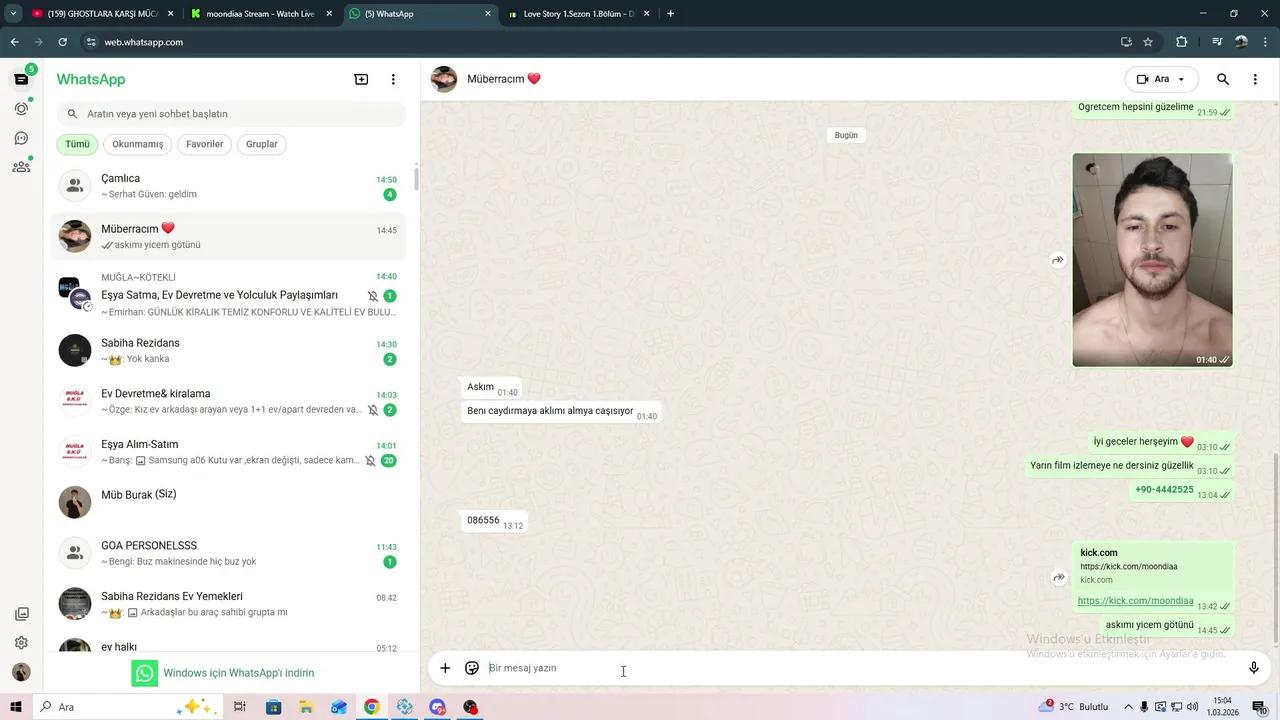Open the Çamlıca group chat
The height and width of the screenshot is (720, 1280).
(229, 186)
